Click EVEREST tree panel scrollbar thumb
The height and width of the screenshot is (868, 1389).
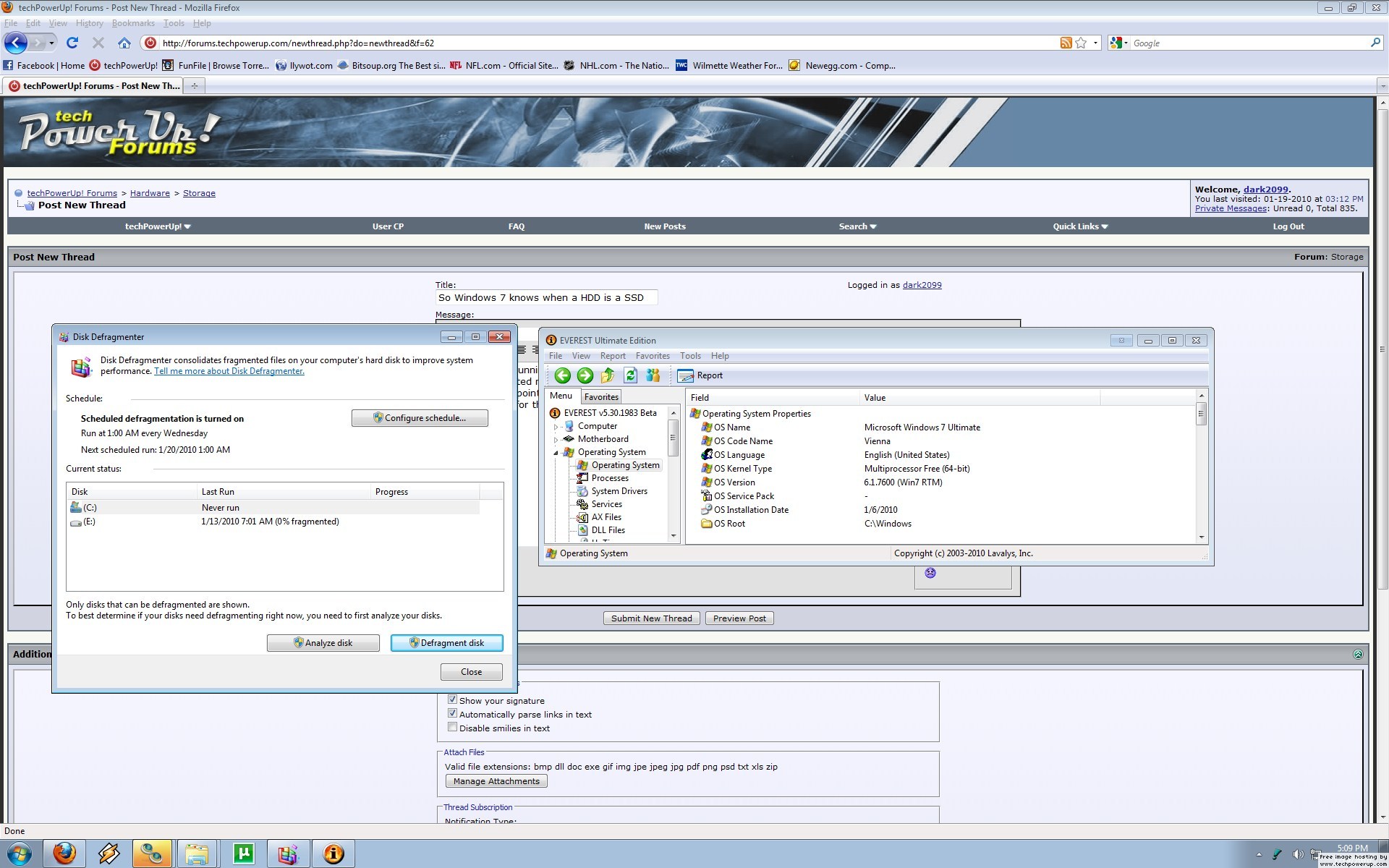673,438
